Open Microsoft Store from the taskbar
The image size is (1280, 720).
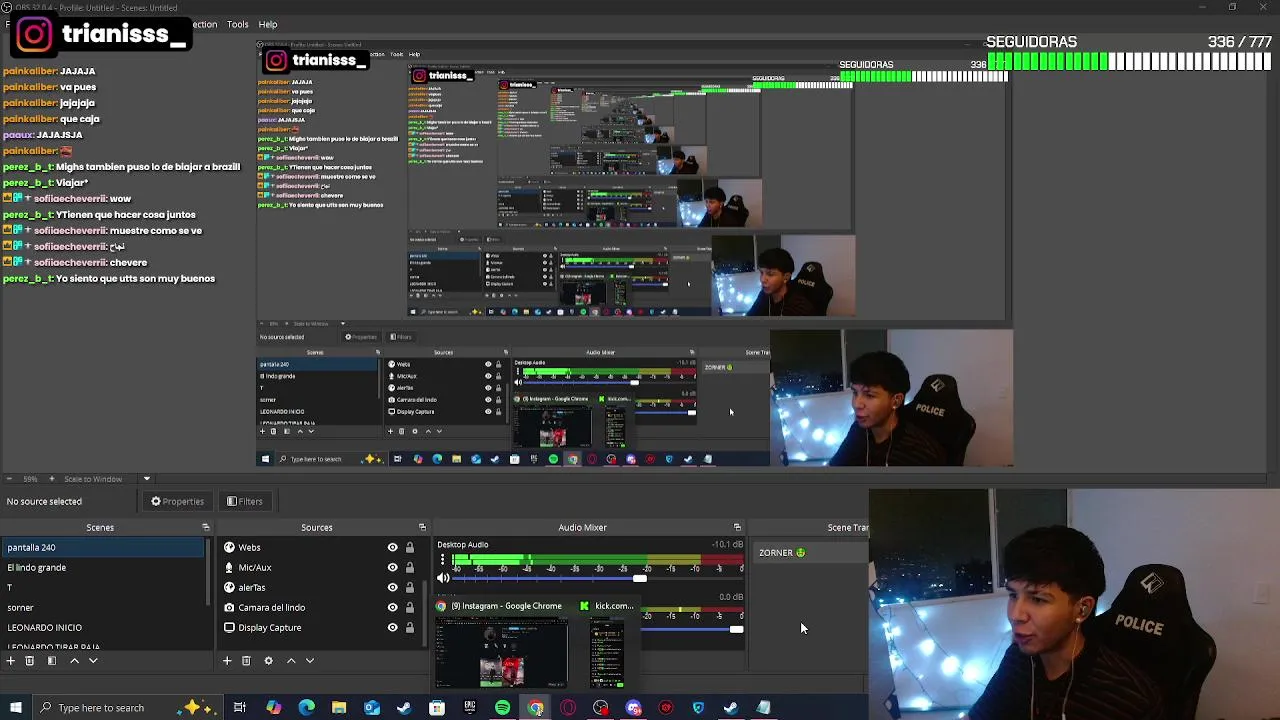coord(437,708)
